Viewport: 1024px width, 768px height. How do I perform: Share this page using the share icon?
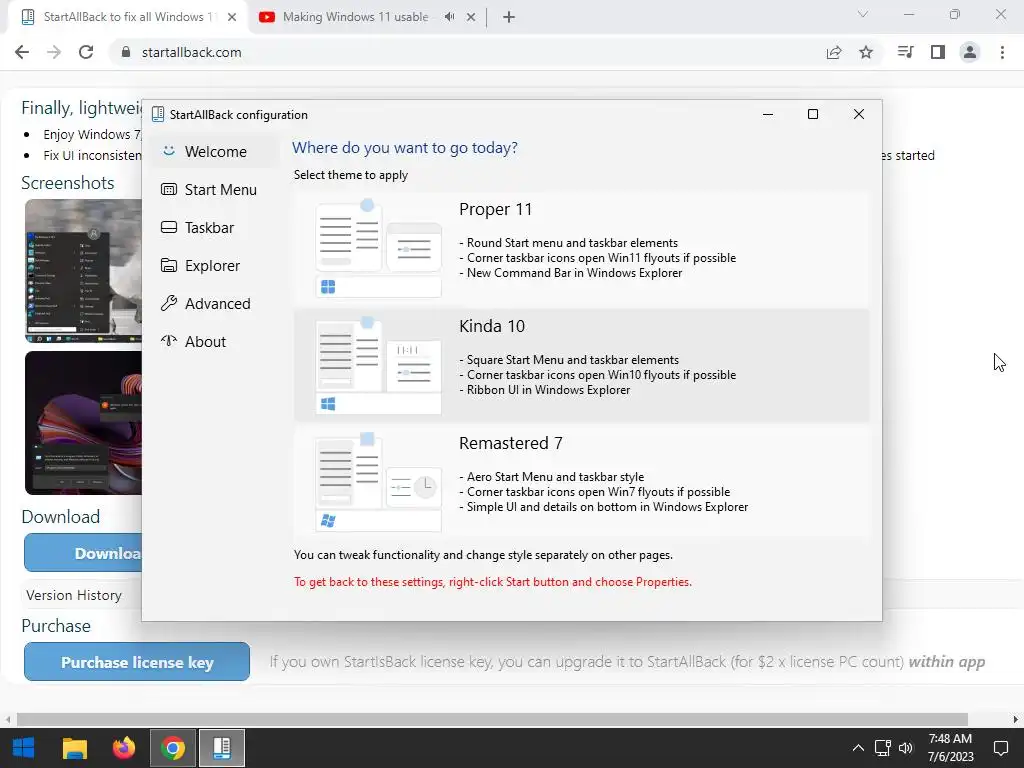pos(834,52)
